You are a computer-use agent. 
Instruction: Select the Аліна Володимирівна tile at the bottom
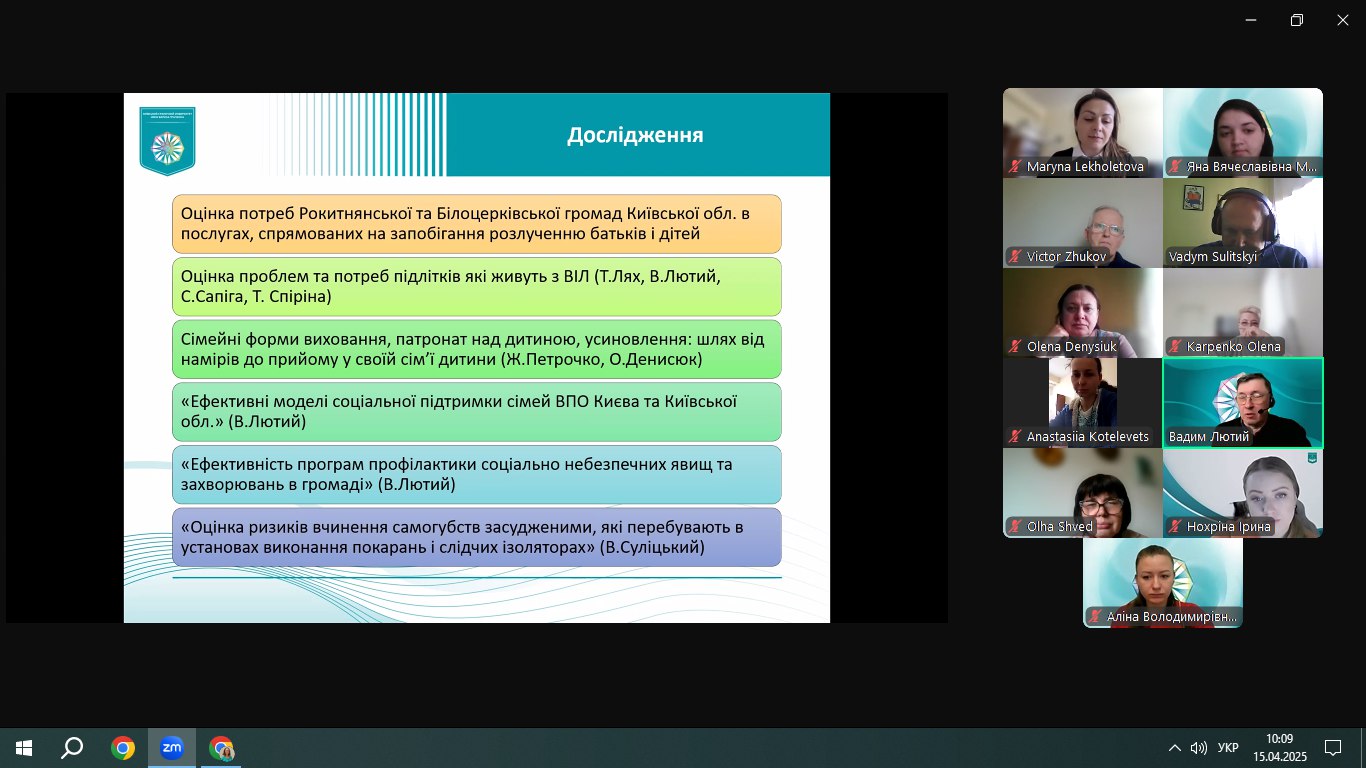[x=1163, y=582]
